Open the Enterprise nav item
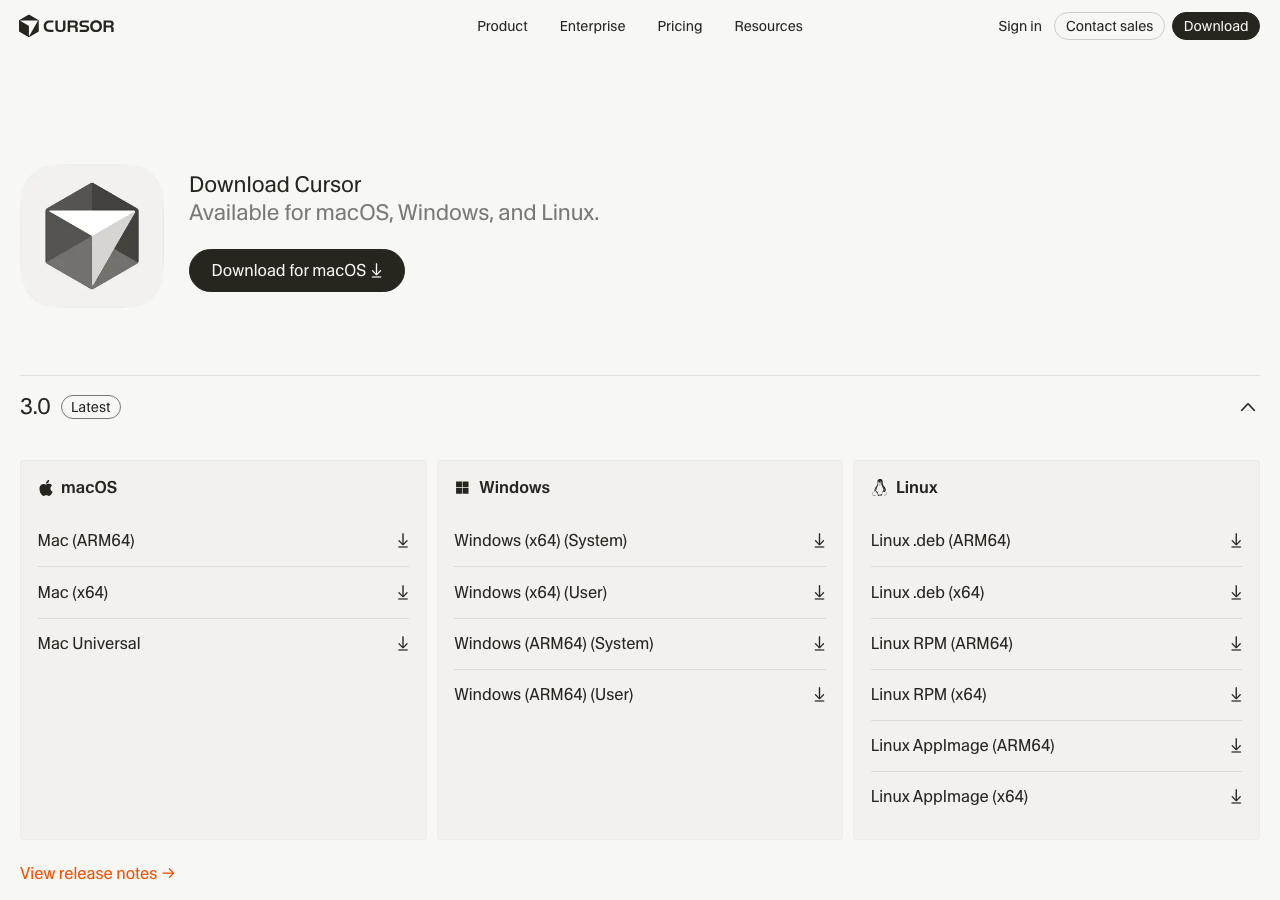 tap(592, 26)
